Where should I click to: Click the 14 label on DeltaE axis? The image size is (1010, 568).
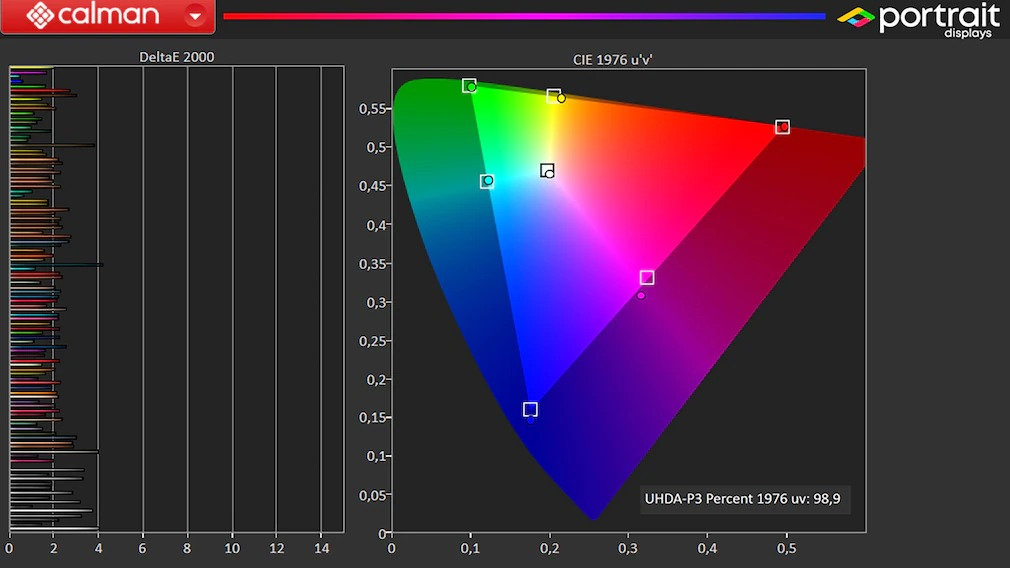tap(321, 548)
